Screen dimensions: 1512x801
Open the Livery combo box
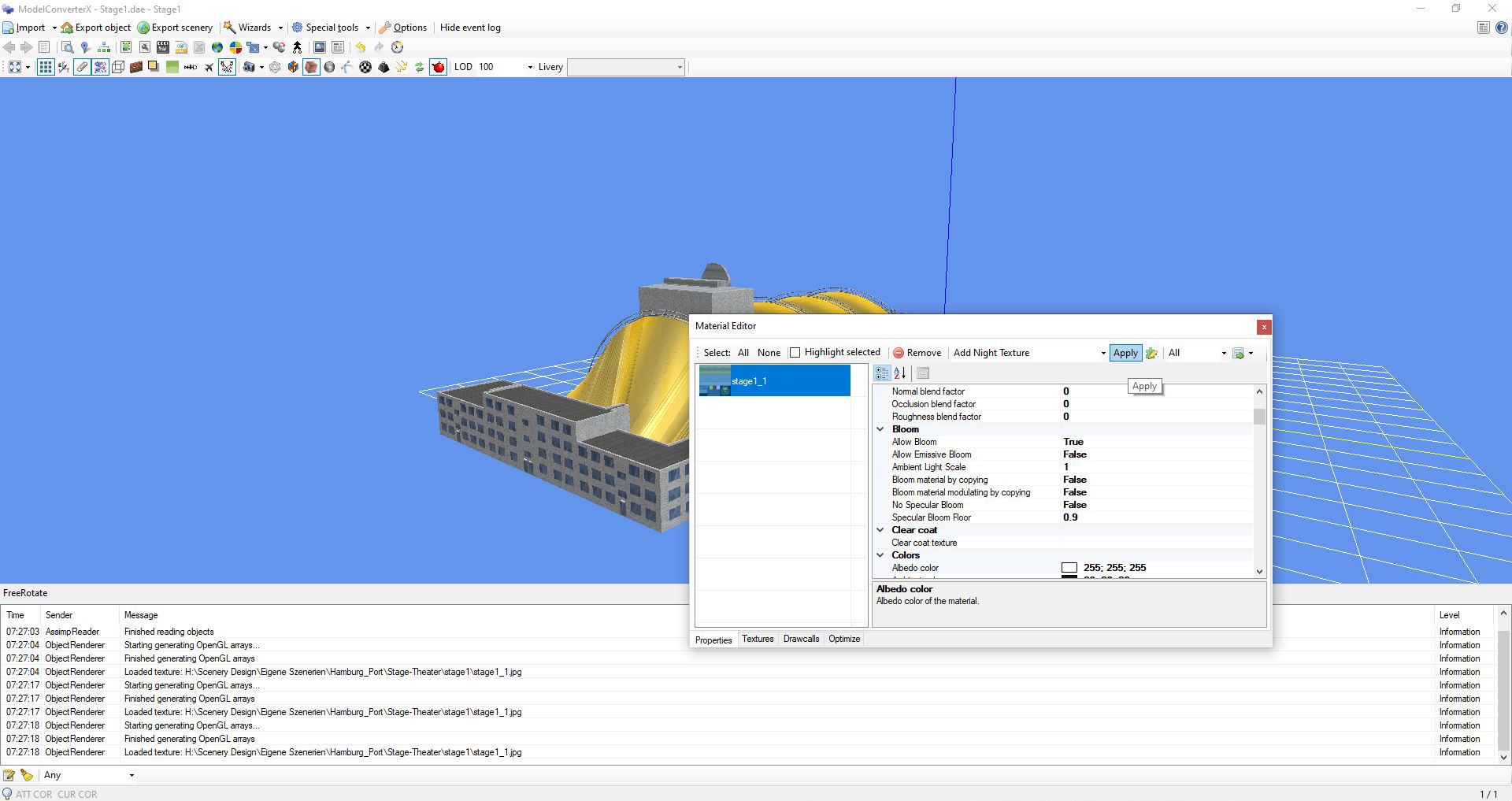[625, 67]
